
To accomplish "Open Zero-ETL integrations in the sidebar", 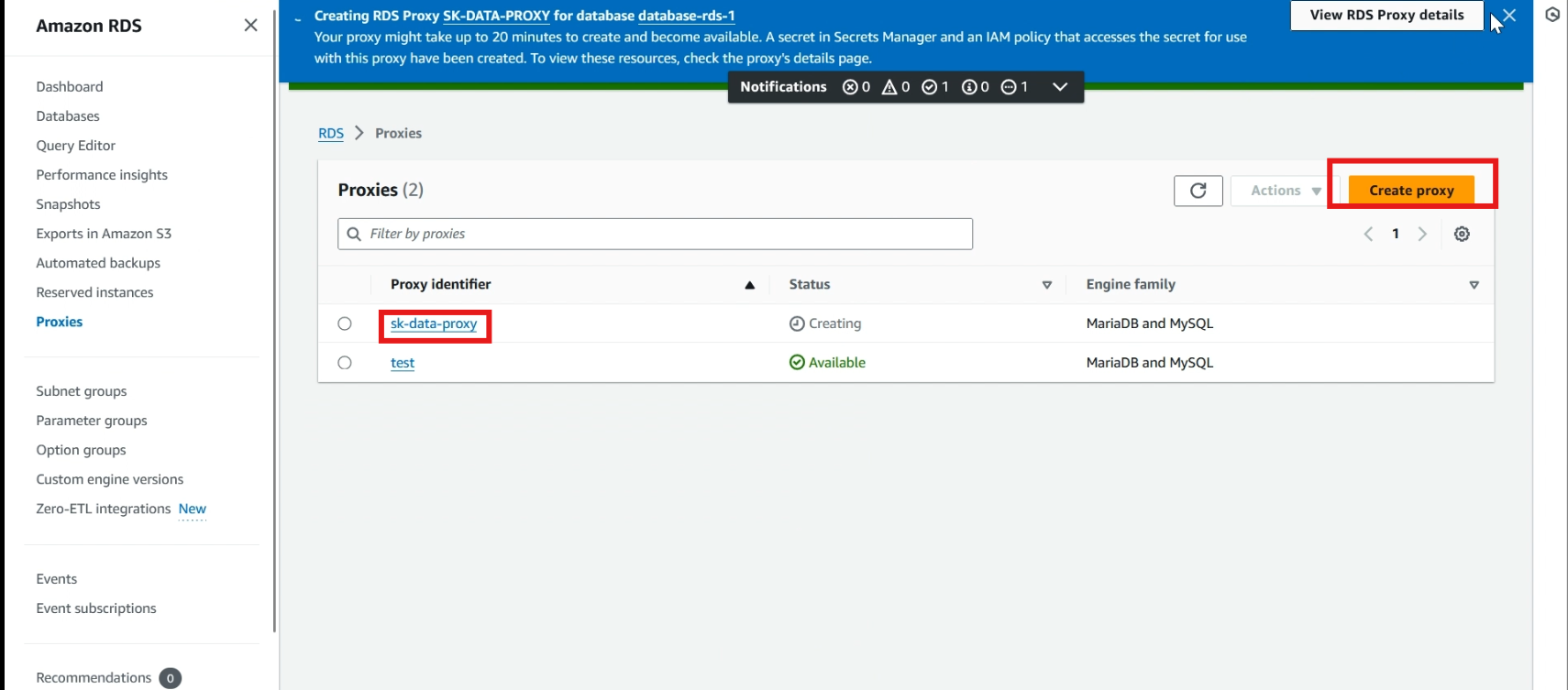I will 104,509.
